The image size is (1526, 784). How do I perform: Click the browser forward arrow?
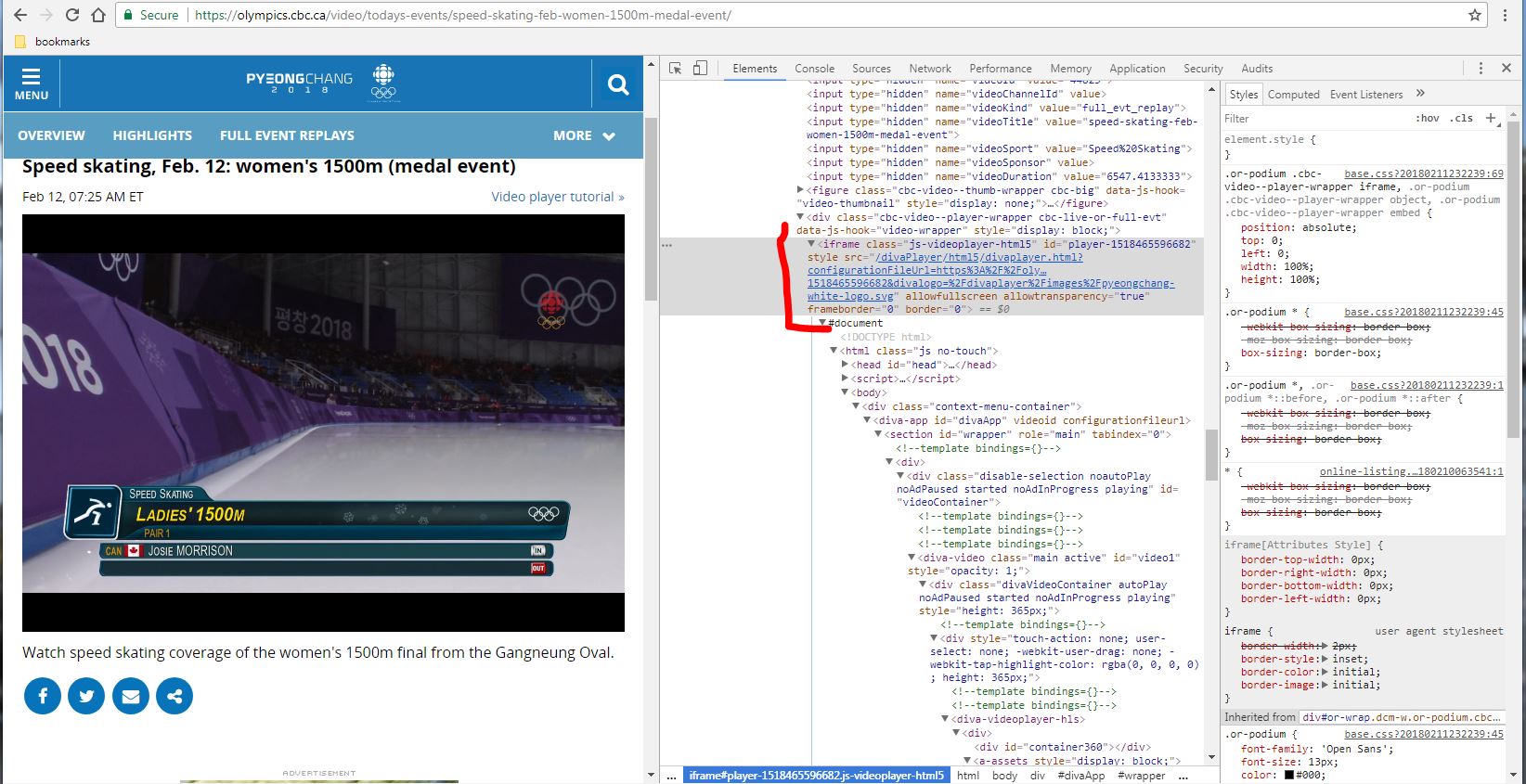(x=46, y=15)
